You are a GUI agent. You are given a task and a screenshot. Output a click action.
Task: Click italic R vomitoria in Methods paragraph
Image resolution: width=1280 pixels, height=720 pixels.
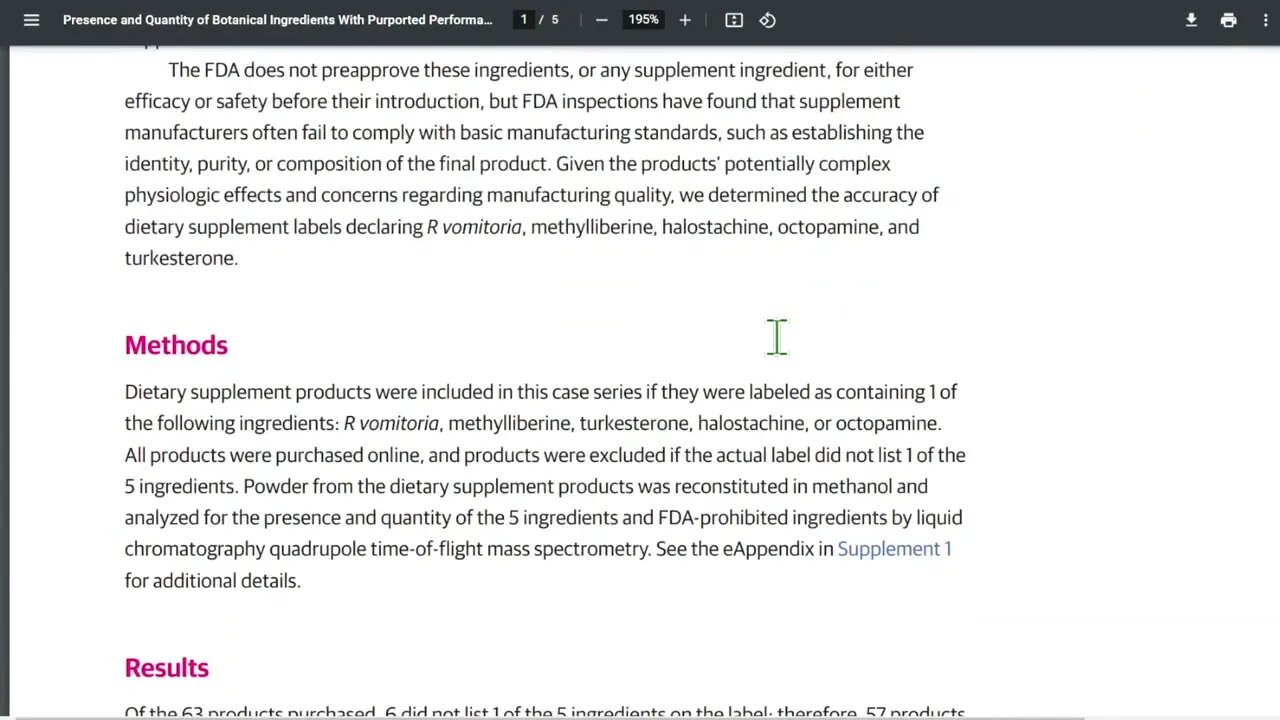pyautogui.click(x=391, y=423)
